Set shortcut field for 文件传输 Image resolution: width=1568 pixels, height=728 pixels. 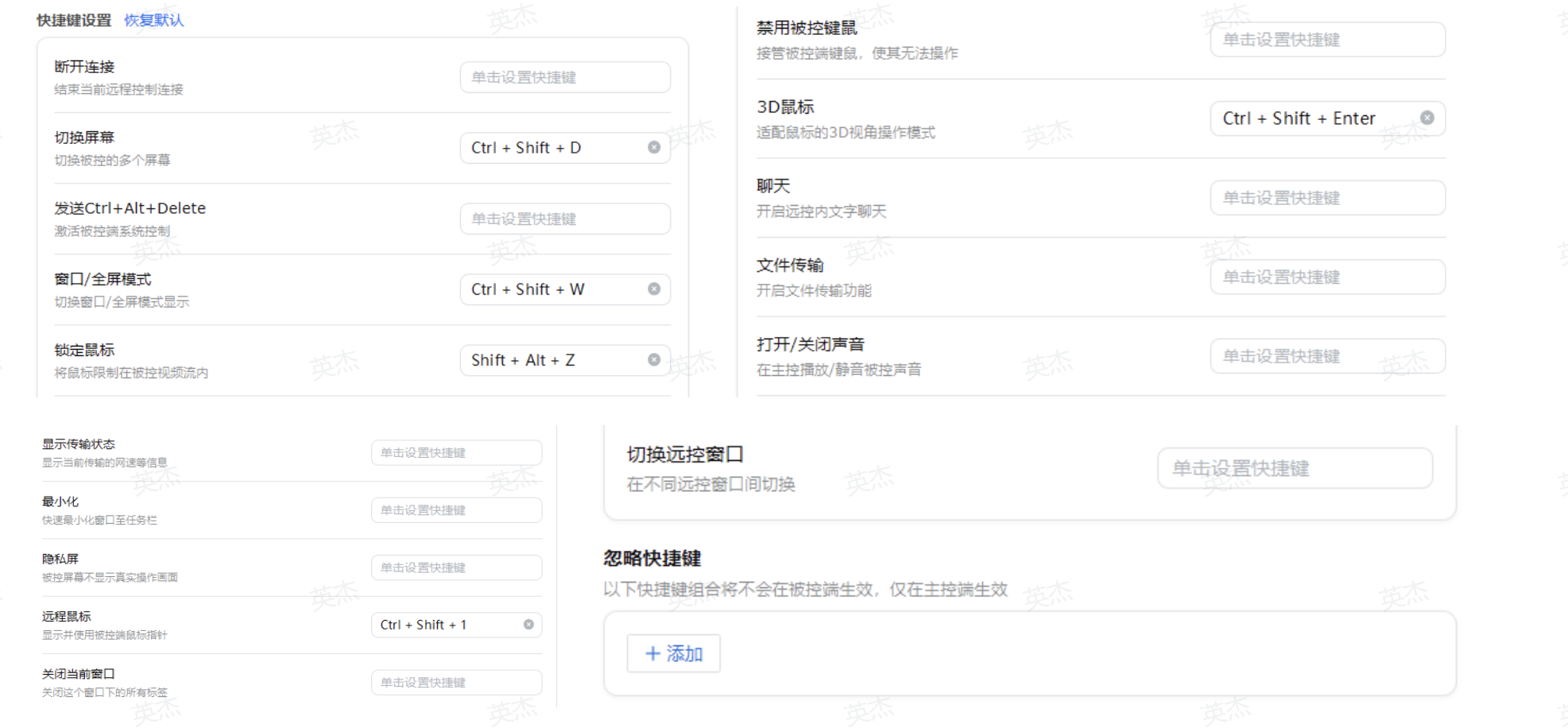1326,277
